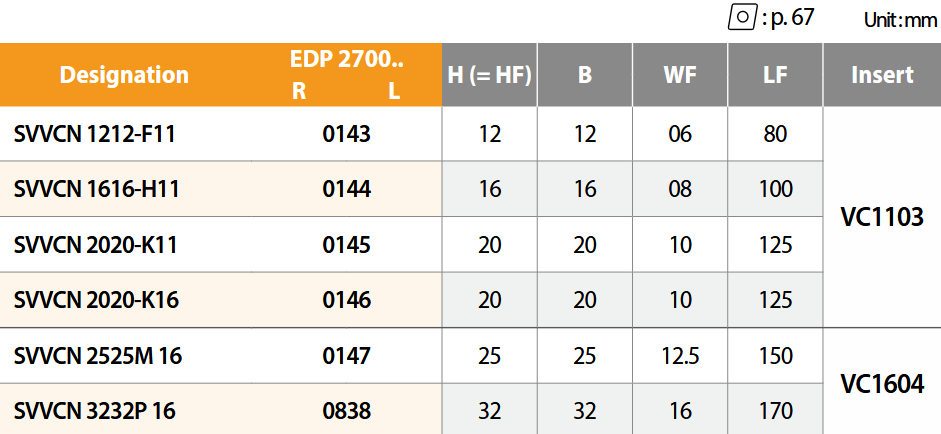941x434 pixels.
Task: Click the SVVCN 2525M 16 designation
Action: (98, 356)
